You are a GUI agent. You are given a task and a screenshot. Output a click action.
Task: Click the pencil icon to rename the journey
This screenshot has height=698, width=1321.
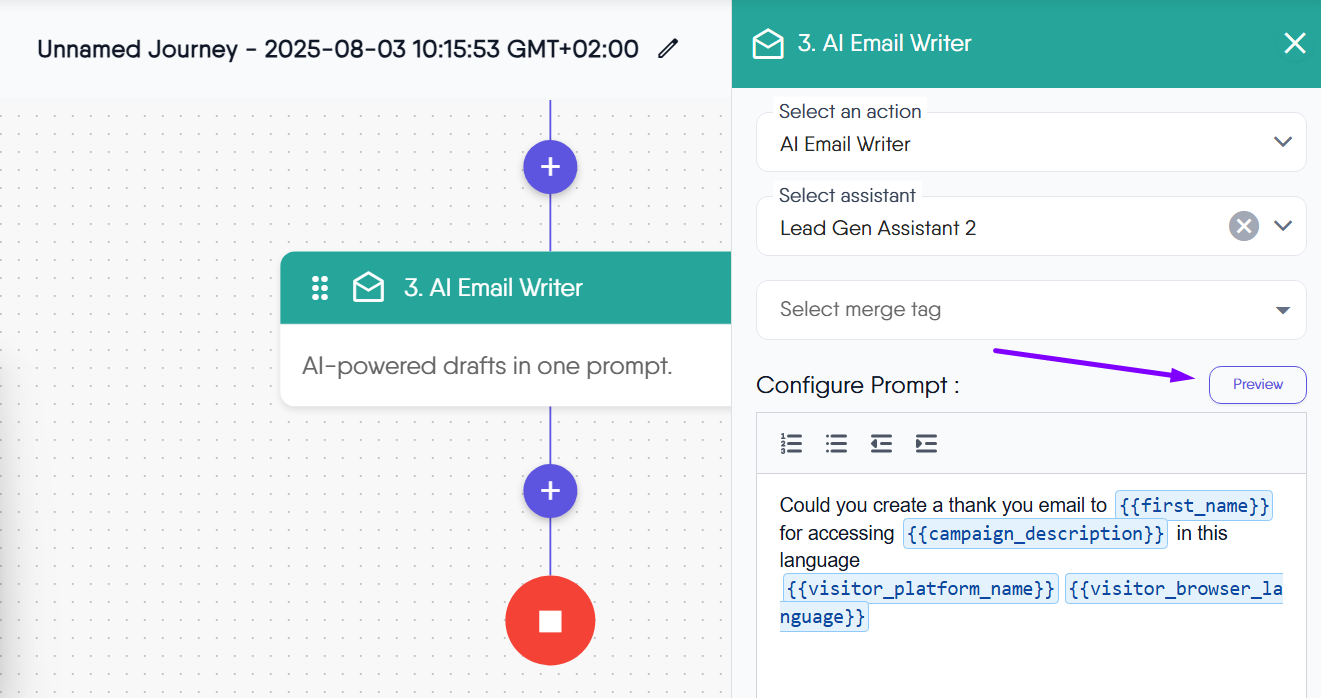coord(668,48)
